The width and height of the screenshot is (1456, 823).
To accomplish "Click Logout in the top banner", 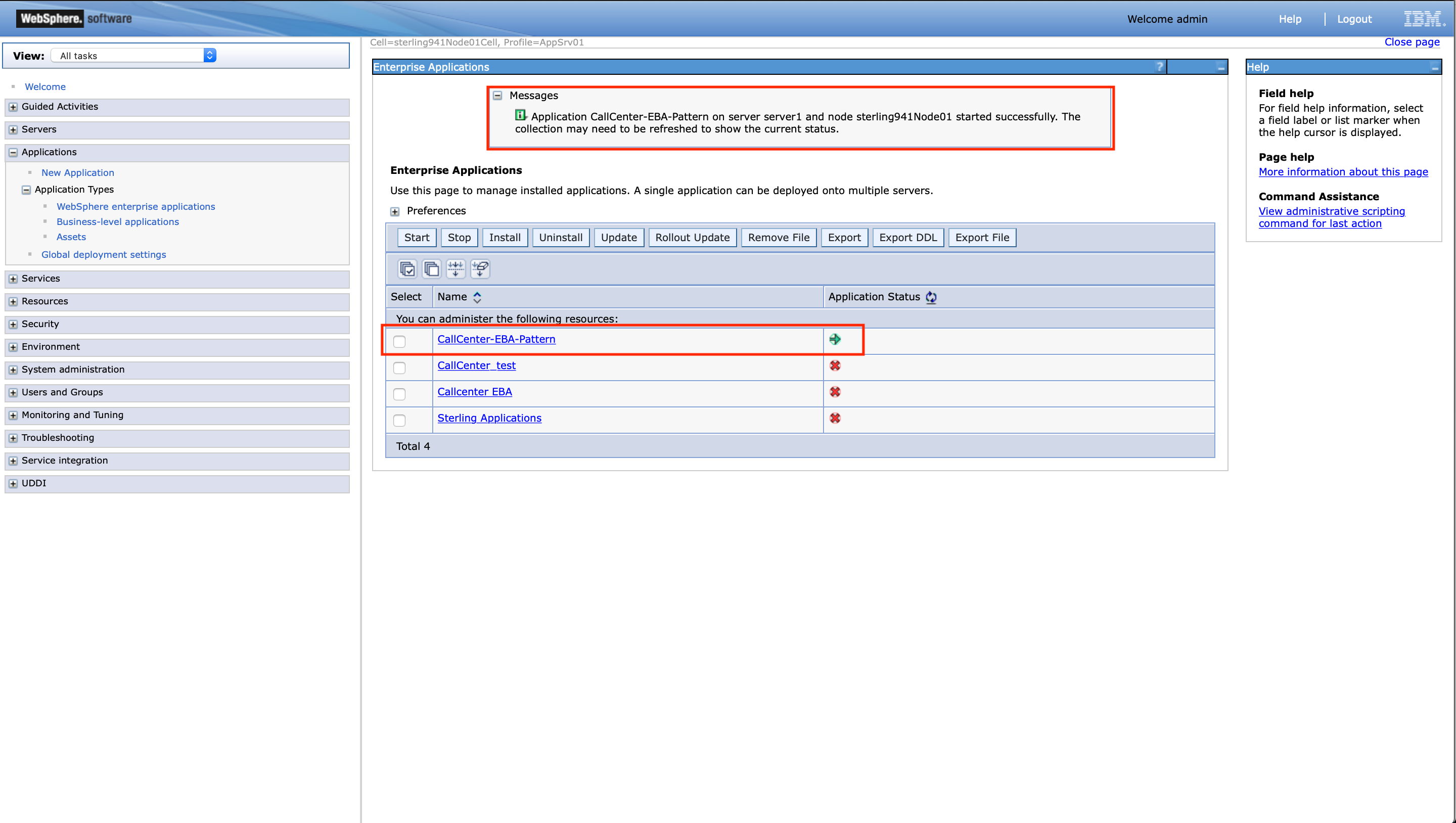I will 1354,19.
